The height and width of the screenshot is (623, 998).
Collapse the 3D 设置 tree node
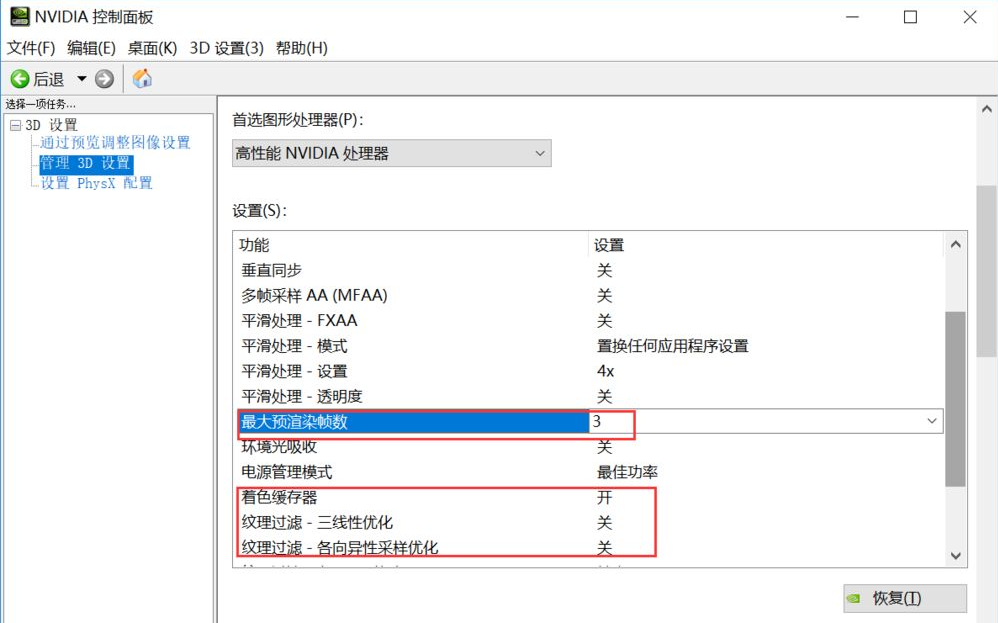15,125
